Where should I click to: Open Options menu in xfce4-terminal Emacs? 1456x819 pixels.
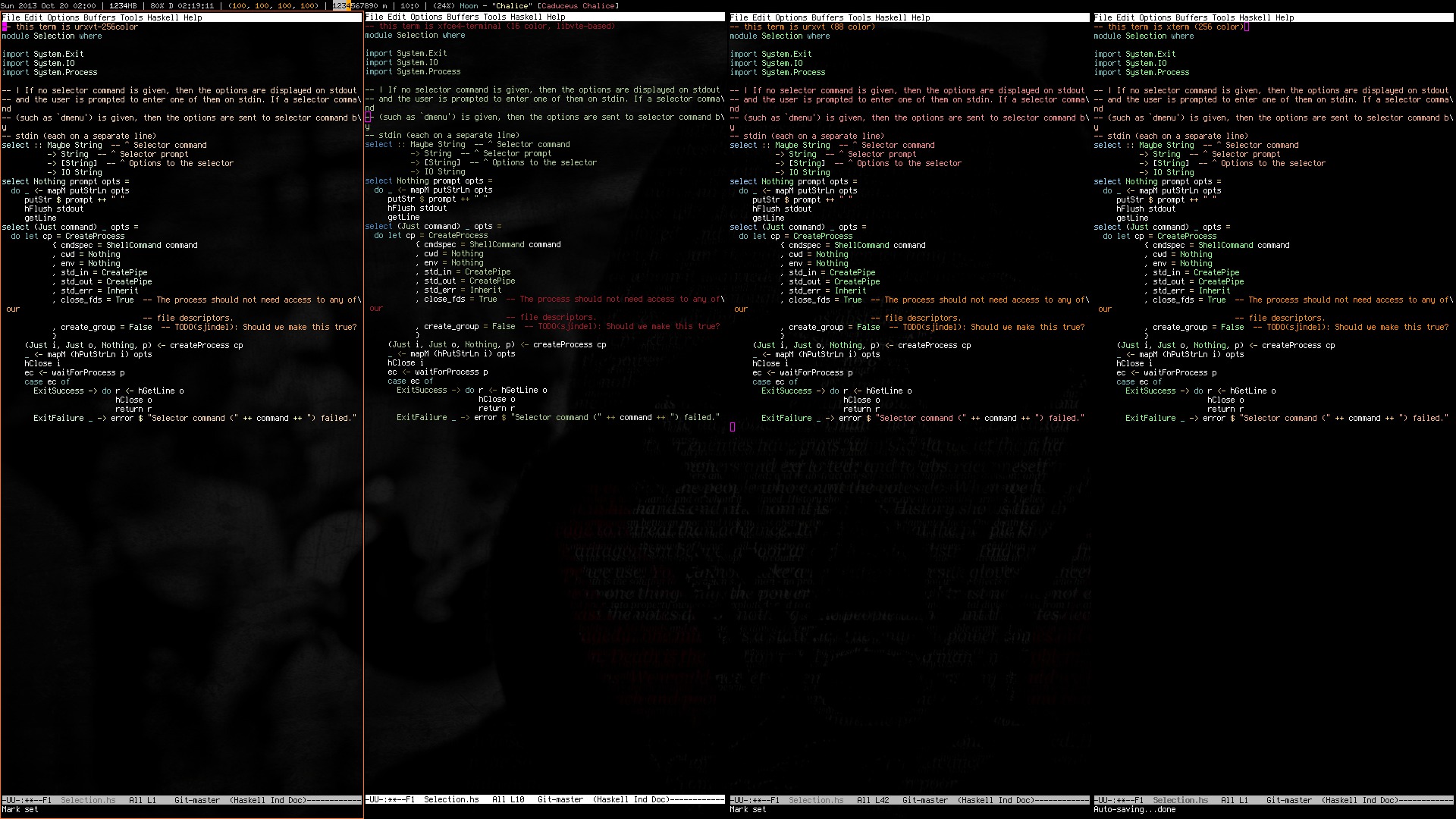pyautogui.click(x=426, y=17)
